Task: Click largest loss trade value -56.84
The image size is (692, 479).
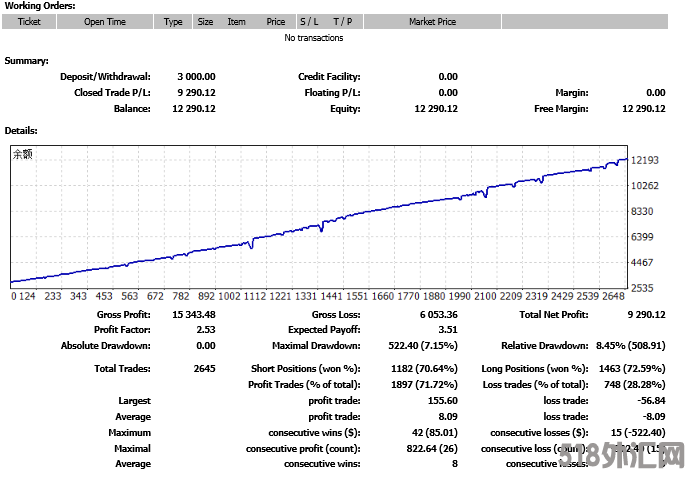Action: tap(651, 401)
